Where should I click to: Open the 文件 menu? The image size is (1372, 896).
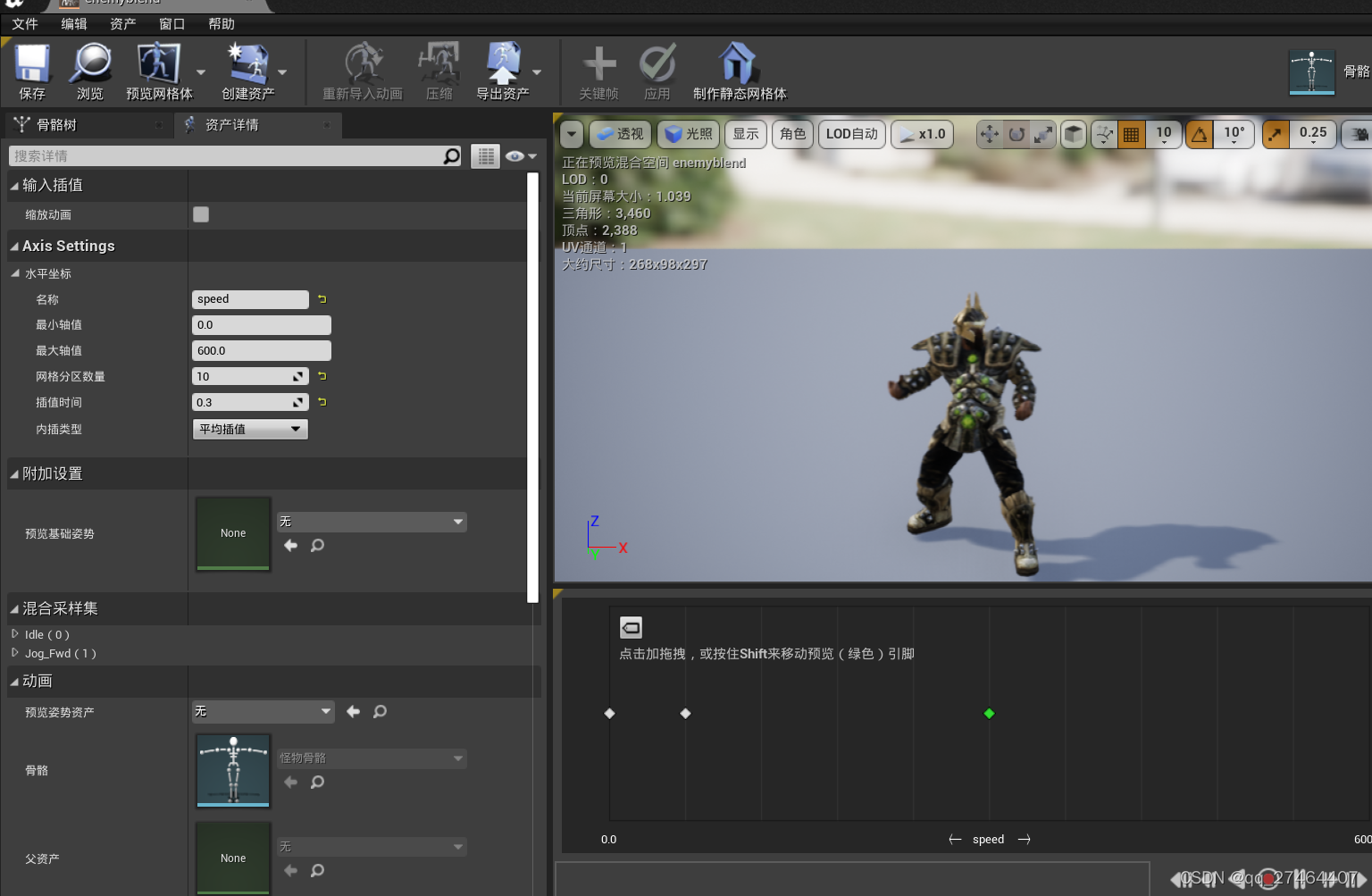[x=25, y=24]
